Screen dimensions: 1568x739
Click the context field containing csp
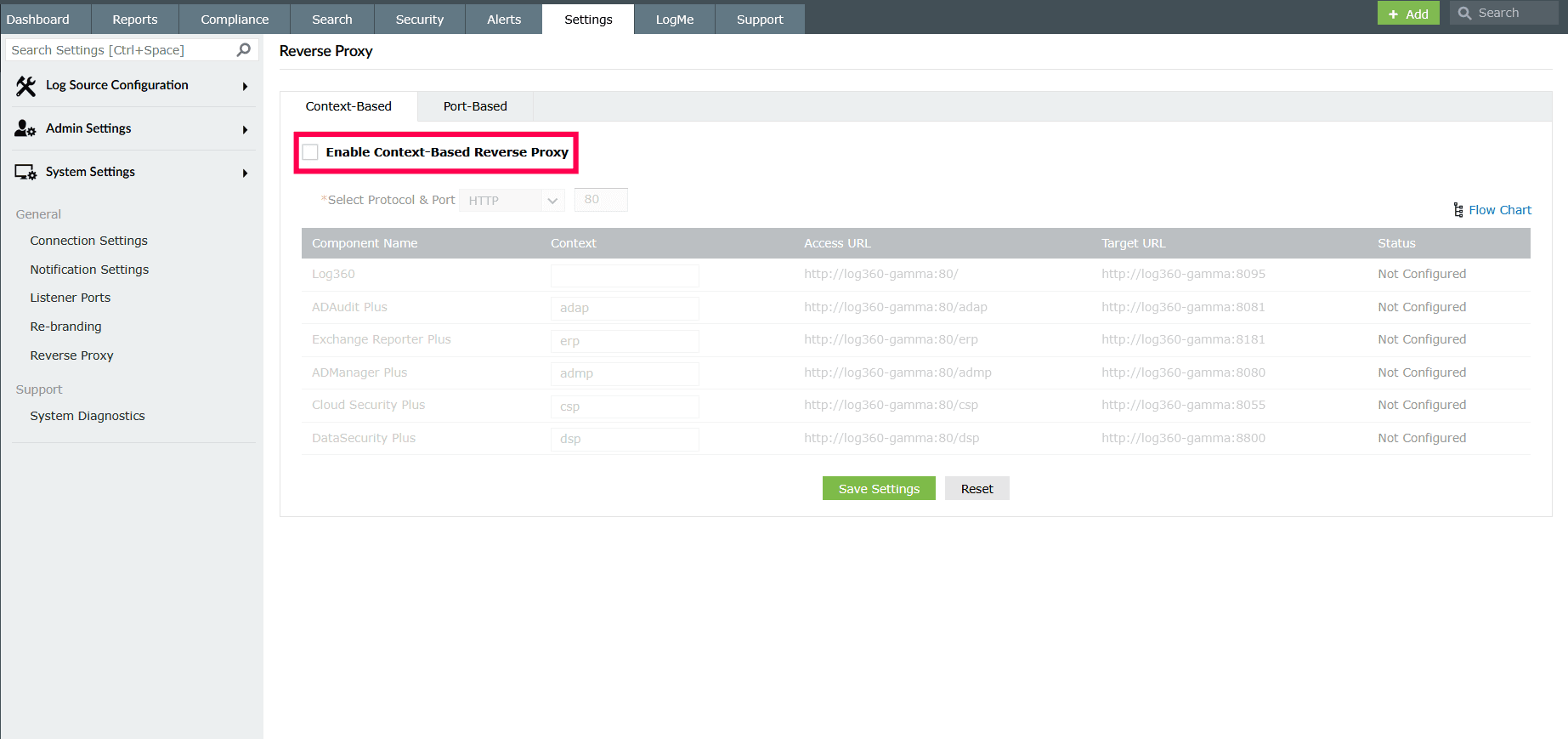point(625,406)
